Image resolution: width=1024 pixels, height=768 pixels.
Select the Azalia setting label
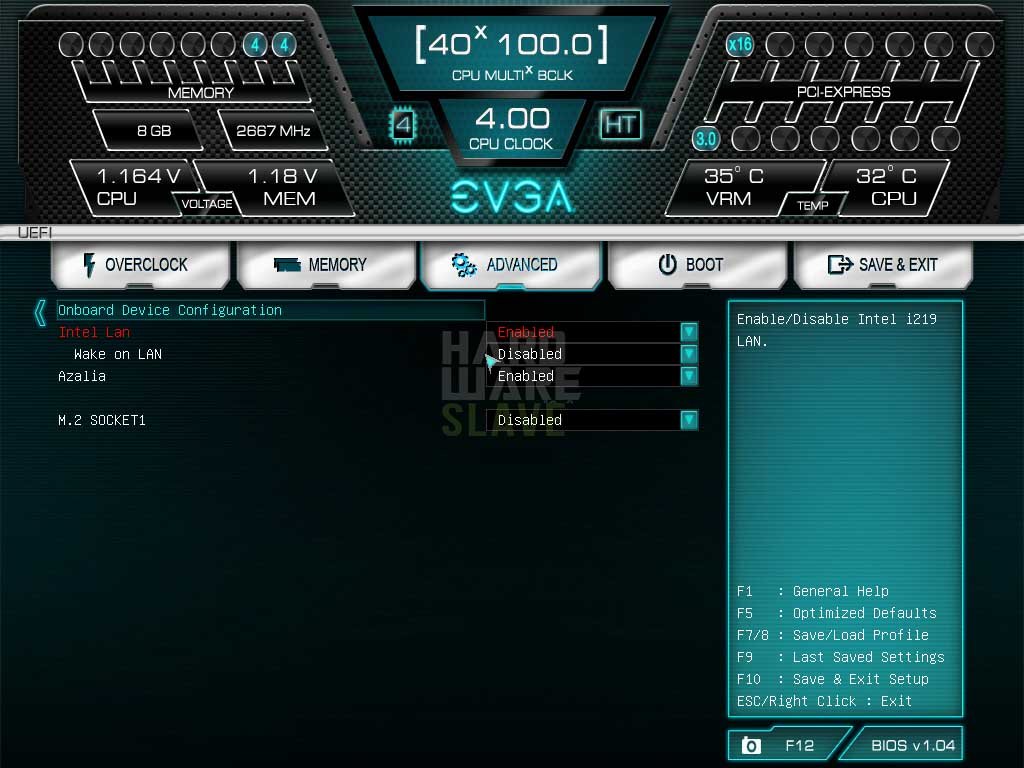[82, 376]
